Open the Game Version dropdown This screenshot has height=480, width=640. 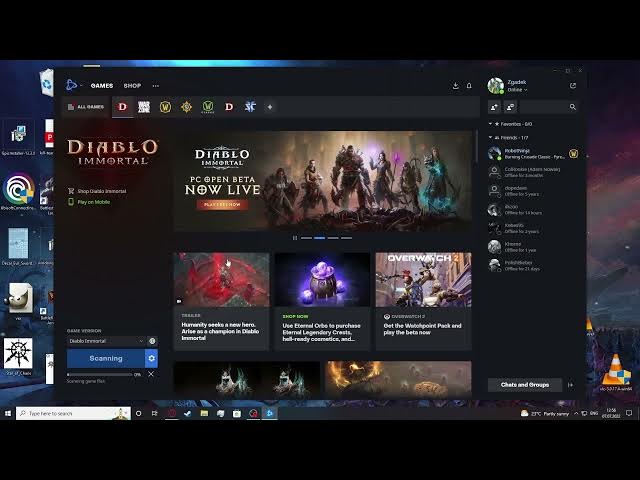tap(106, 341)
